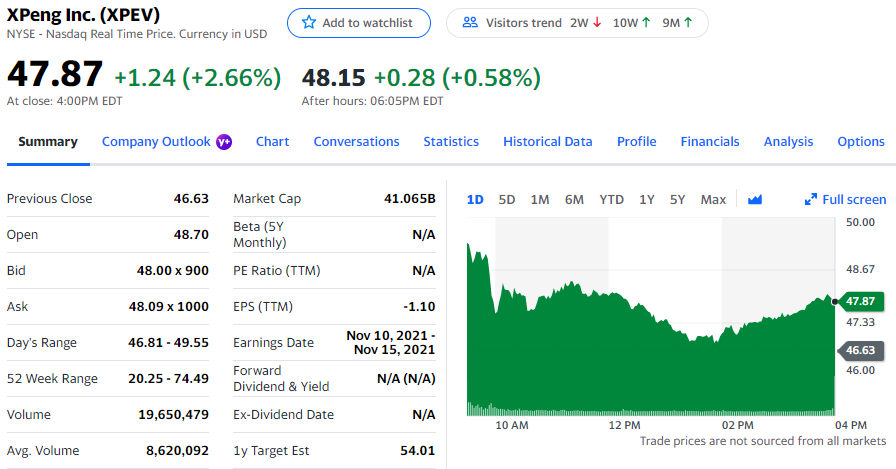
Task: Open the Company Outlook tab
Action: (x=156, y=142)
